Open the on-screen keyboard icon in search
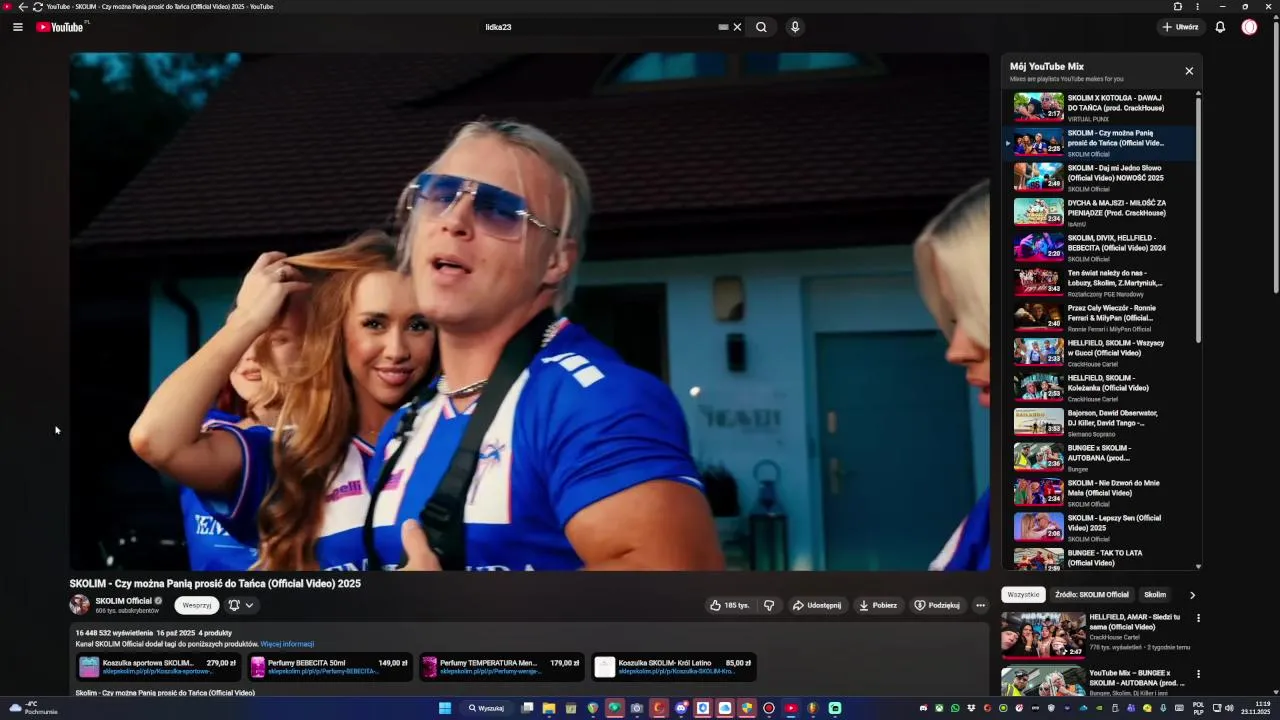Screen dimensions: 1280x720 coord(723,27)
